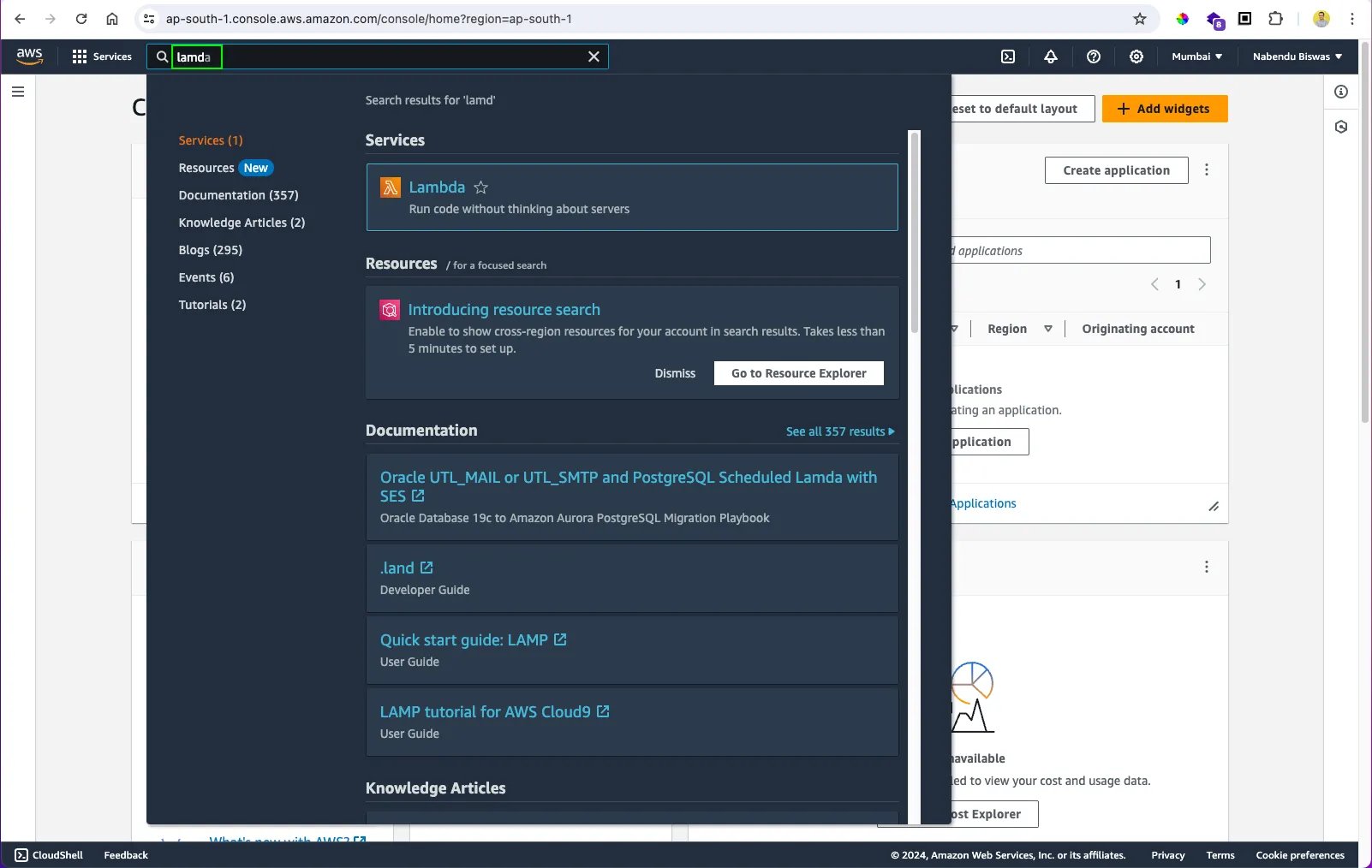Sort by Region column arrow
The image size is (1372, 868).
1047,329
